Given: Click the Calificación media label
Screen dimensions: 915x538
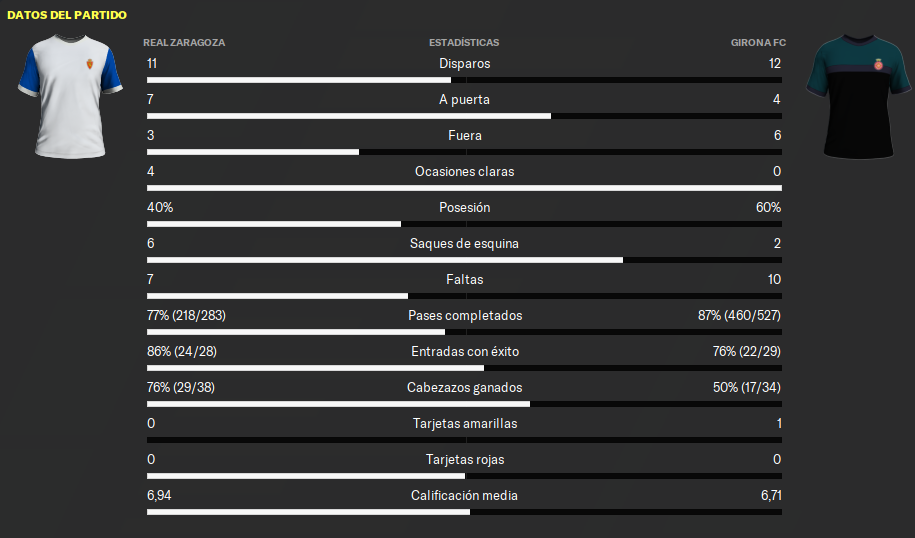Looking at the screenshot, I should (464, 495).
